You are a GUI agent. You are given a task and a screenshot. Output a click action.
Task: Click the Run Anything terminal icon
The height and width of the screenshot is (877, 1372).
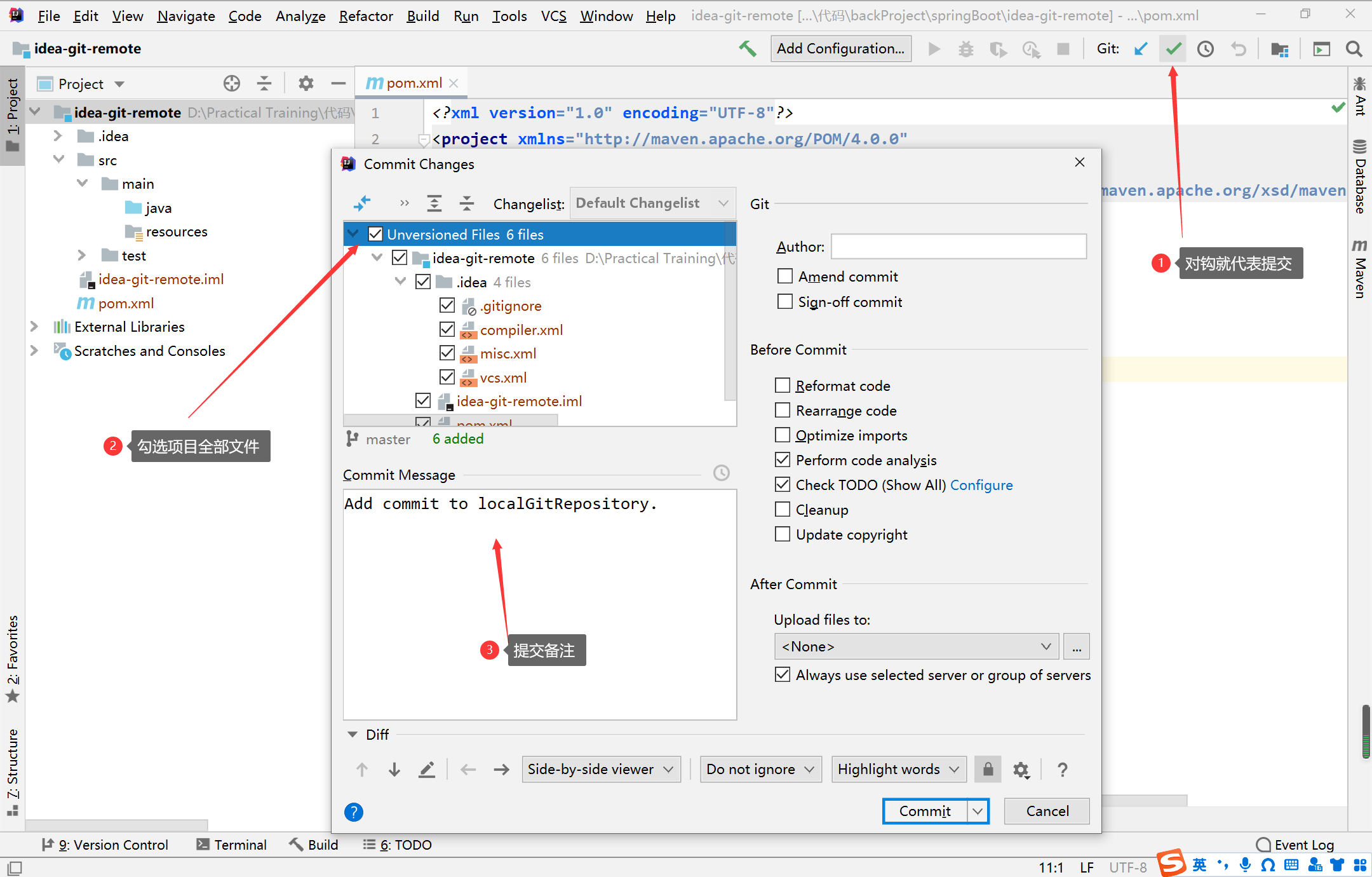click(1322, 49)
